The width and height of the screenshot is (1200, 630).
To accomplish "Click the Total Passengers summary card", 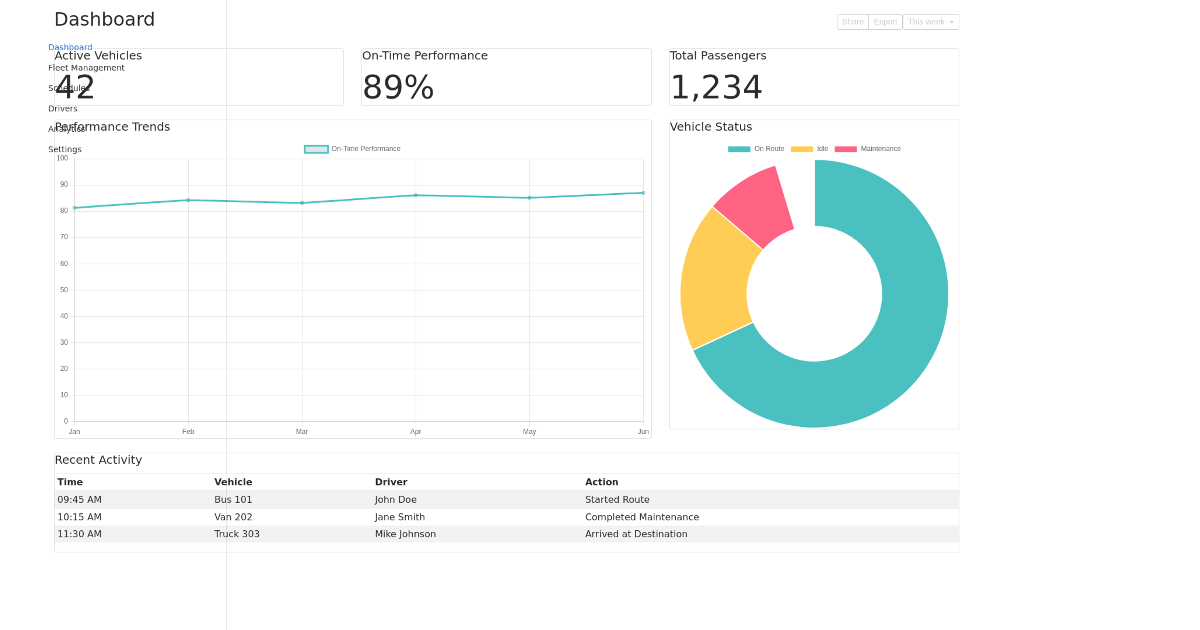I will 813,76.
